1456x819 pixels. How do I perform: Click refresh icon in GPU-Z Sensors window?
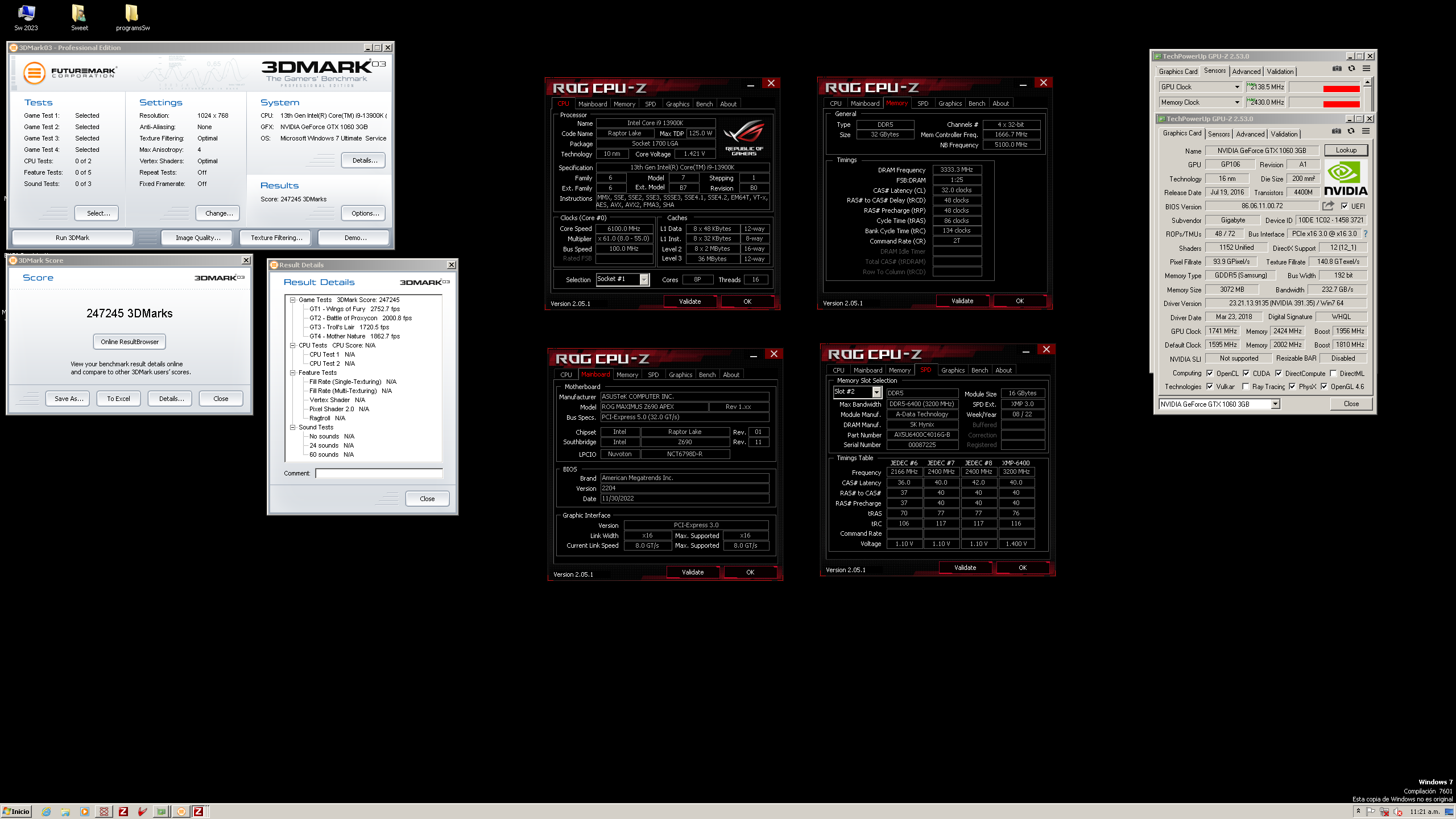coord(1352,69)
